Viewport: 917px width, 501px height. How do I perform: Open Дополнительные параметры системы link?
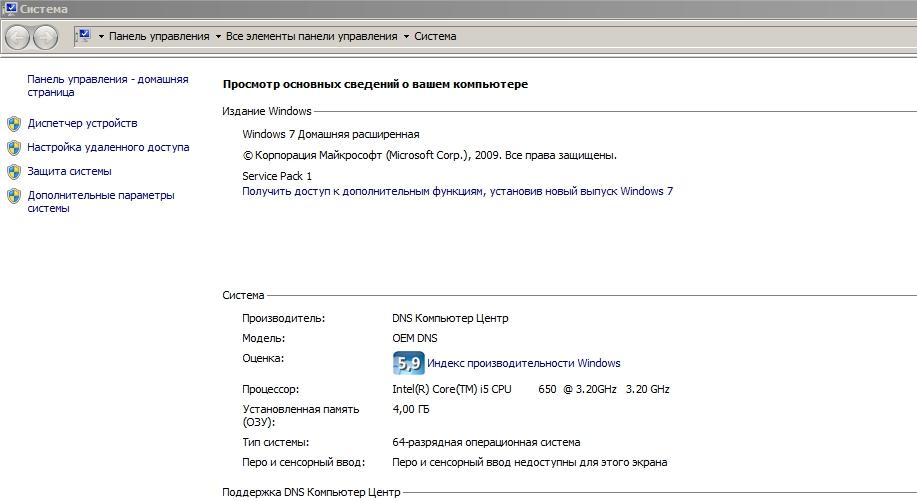tap(101, 202)
